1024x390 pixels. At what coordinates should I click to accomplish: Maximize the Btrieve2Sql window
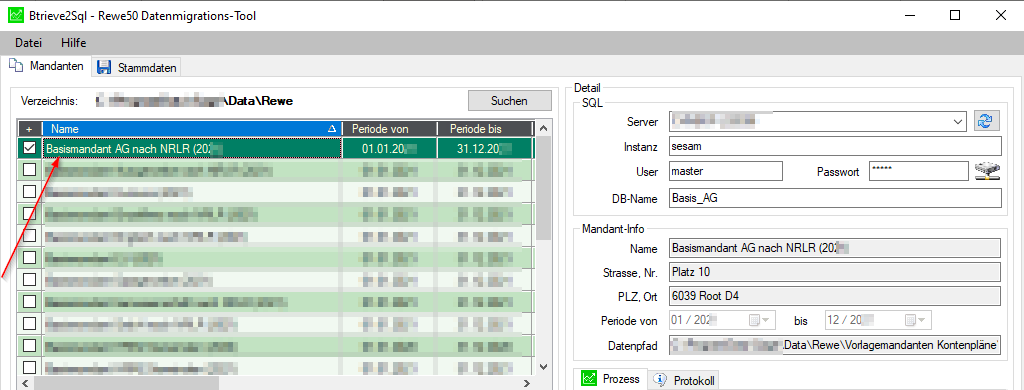pos(955,16)
